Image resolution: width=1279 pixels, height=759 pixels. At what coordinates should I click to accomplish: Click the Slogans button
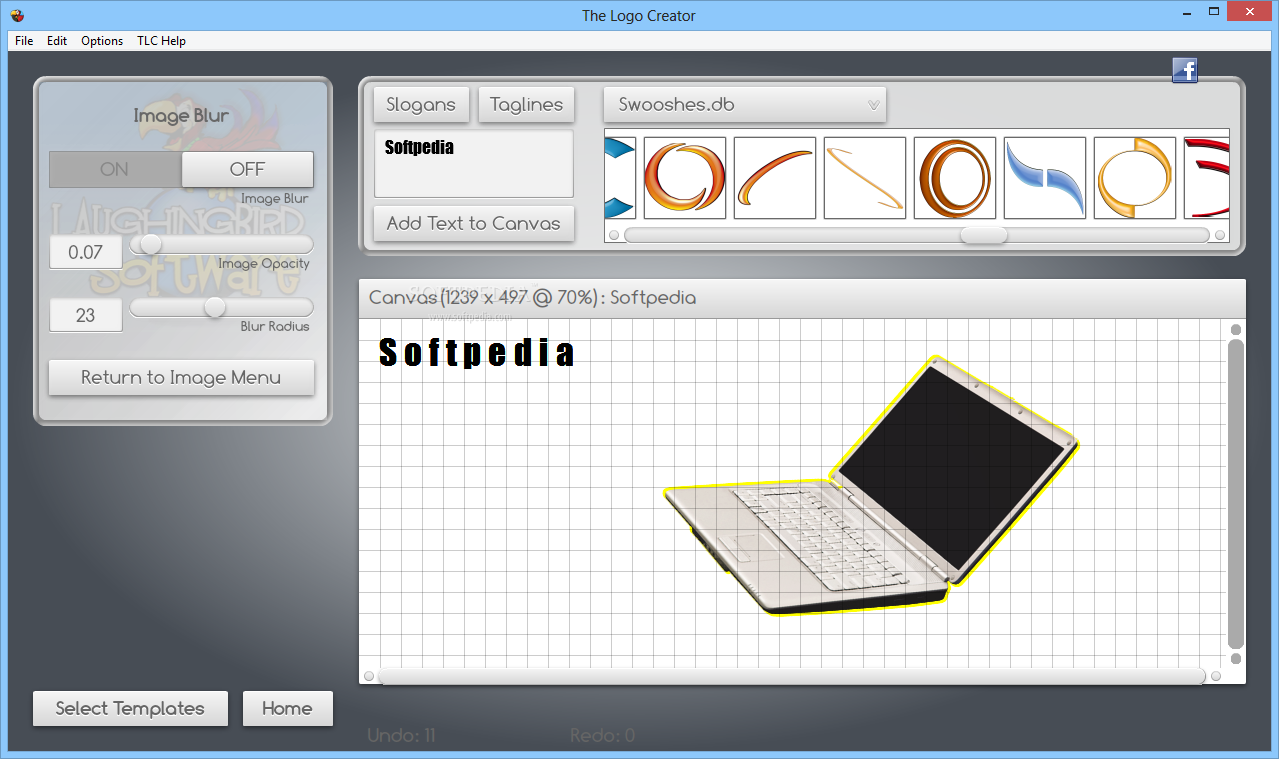(421, 104)
